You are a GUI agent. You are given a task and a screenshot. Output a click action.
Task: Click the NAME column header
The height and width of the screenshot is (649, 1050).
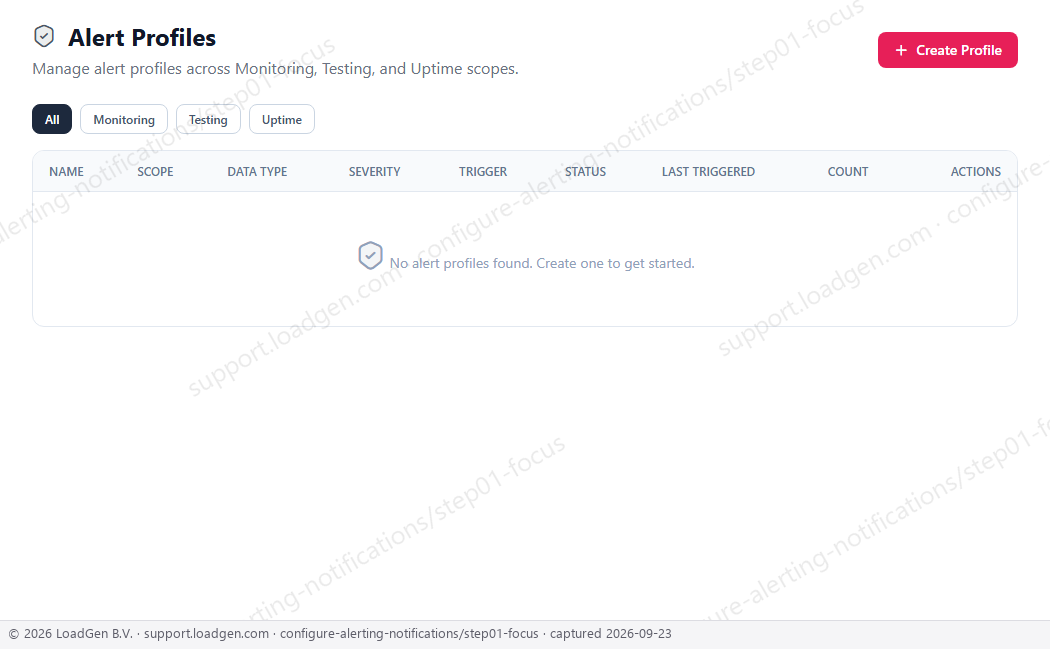pyautogui.click(x=66, y=171)
